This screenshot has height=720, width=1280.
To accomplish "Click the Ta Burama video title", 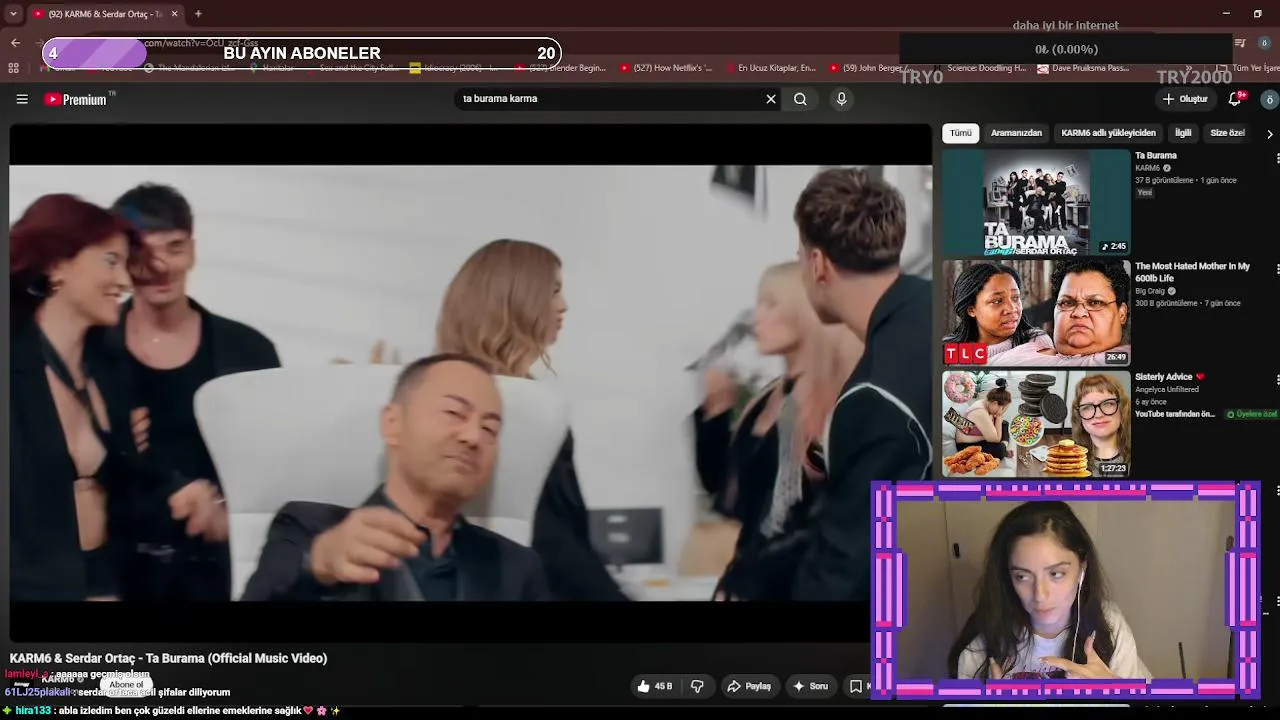I will click(x=1156, y=156).
